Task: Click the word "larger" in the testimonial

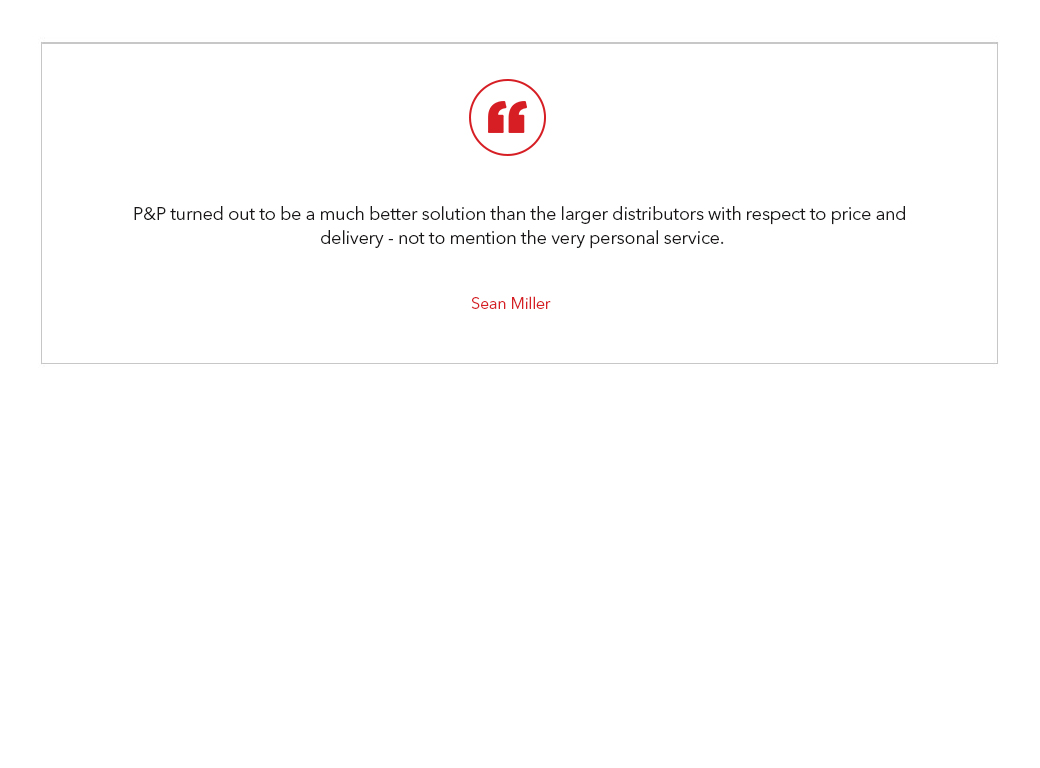Action: 584,215
